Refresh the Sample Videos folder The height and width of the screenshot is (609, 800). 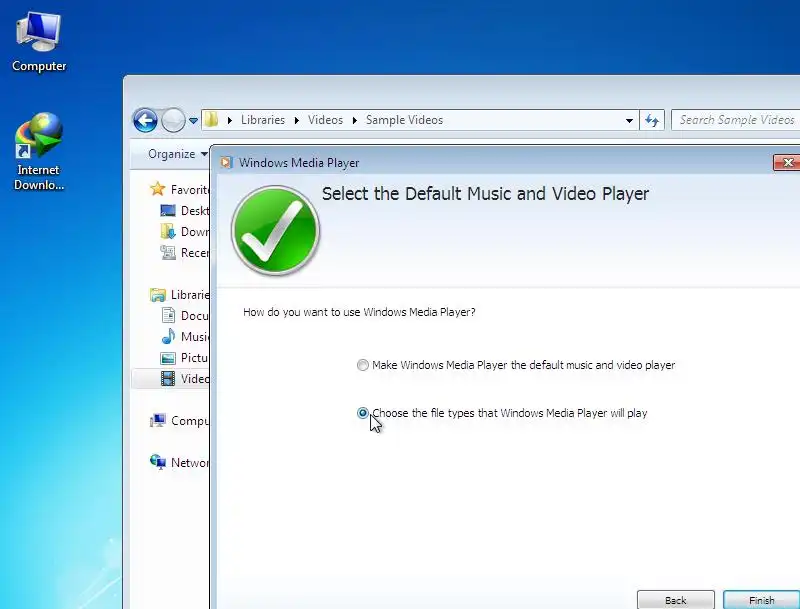point(652,120)
